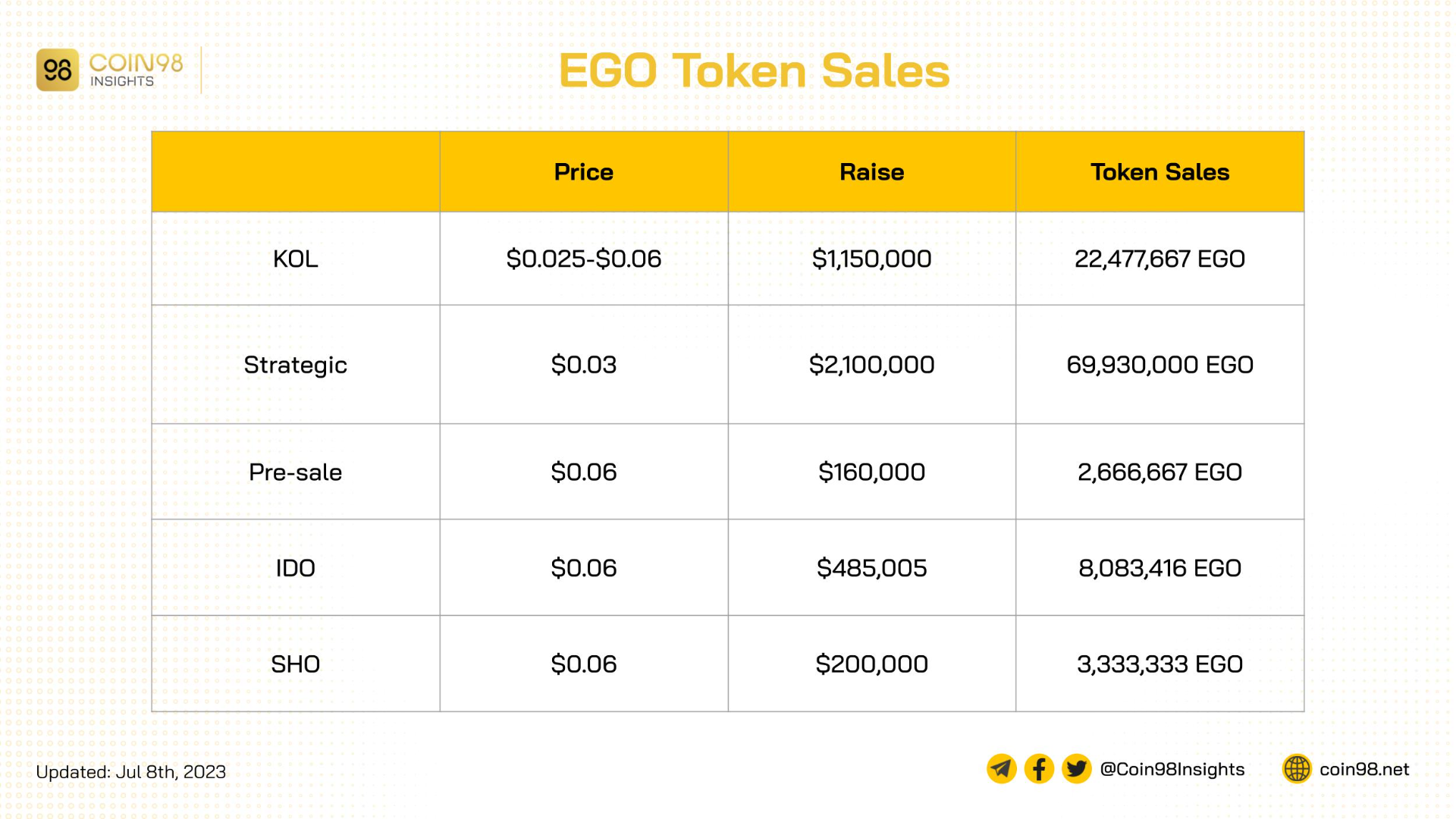The height and width of the screenshot is (819, 1456).
Task: Click the Strategic row label
Action: point(296,365)
